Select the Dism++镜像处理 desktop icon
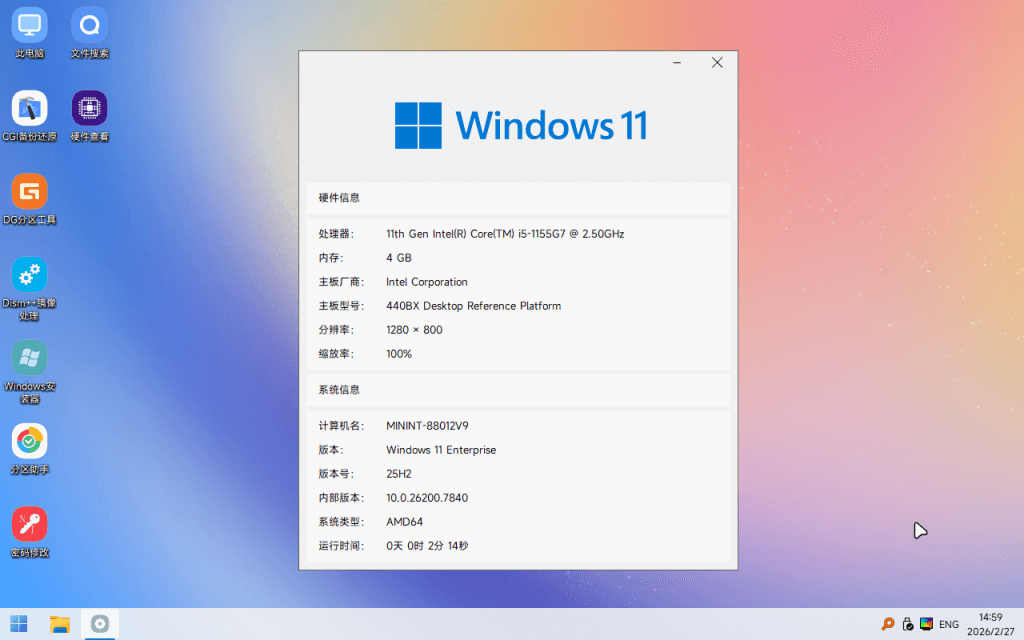 [29, 289]
